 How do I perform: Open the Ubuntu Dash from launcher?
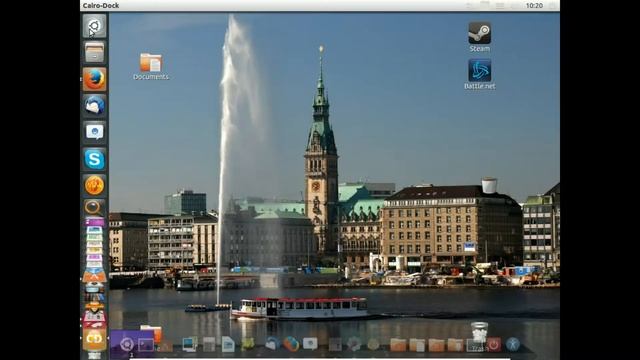(94, 26)
